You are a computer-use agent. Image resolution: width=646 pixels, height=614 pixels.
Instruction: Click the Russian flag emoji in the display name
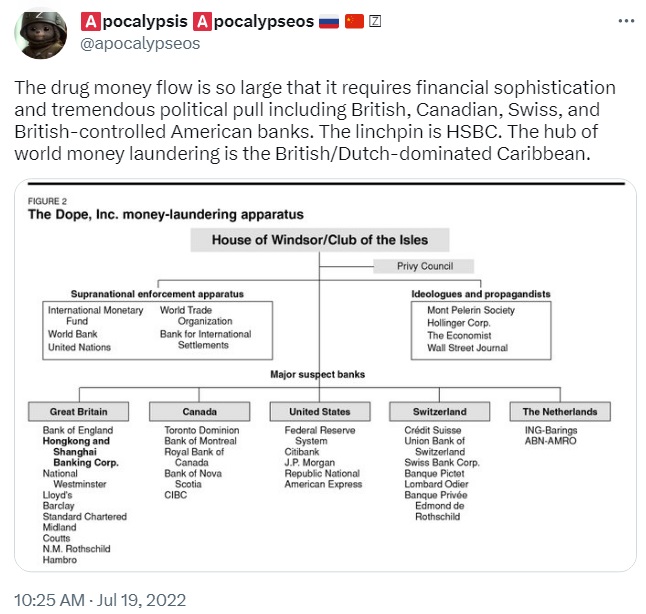pos(329,21)
